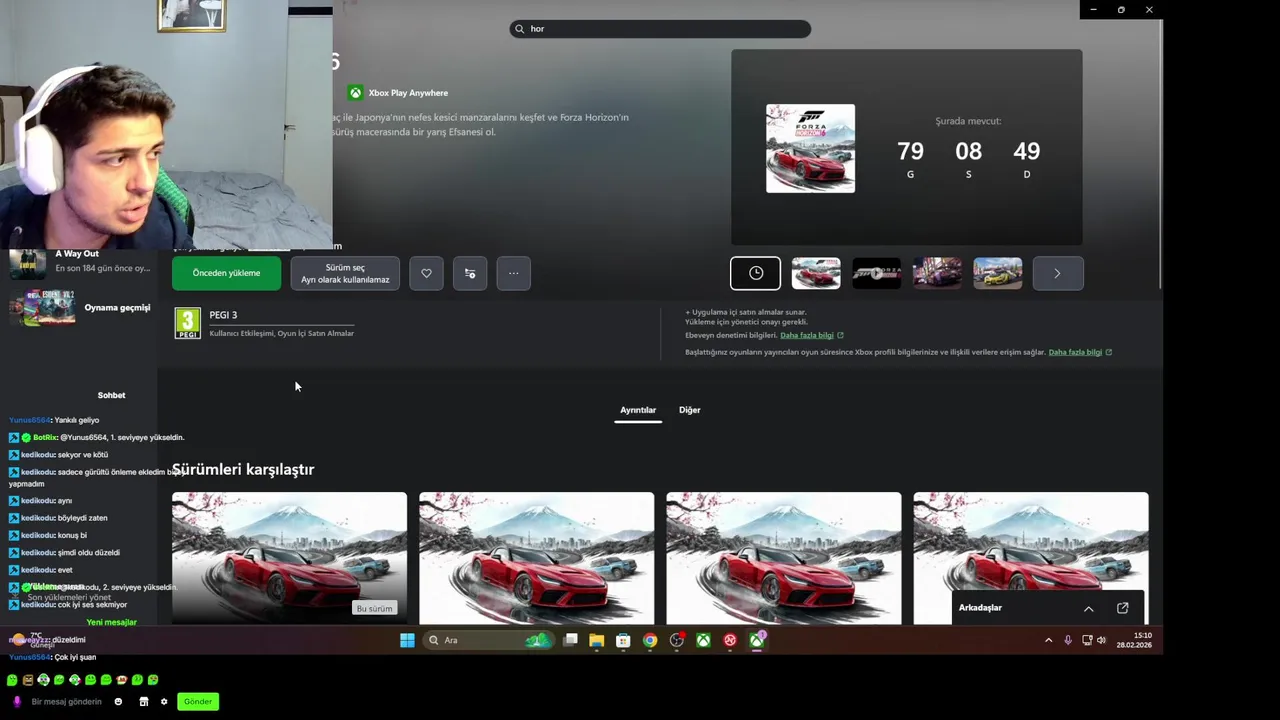
Task: Select the yellow car screenshot thumbnail
Action: (x=998, y=273)
